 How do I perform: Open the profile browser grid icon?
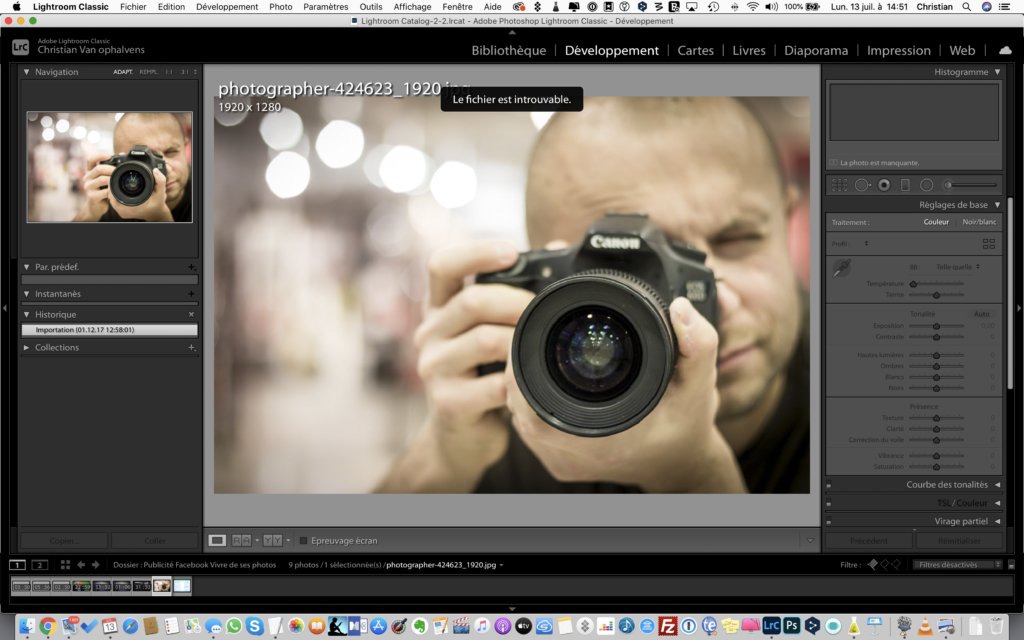point(989,244)
